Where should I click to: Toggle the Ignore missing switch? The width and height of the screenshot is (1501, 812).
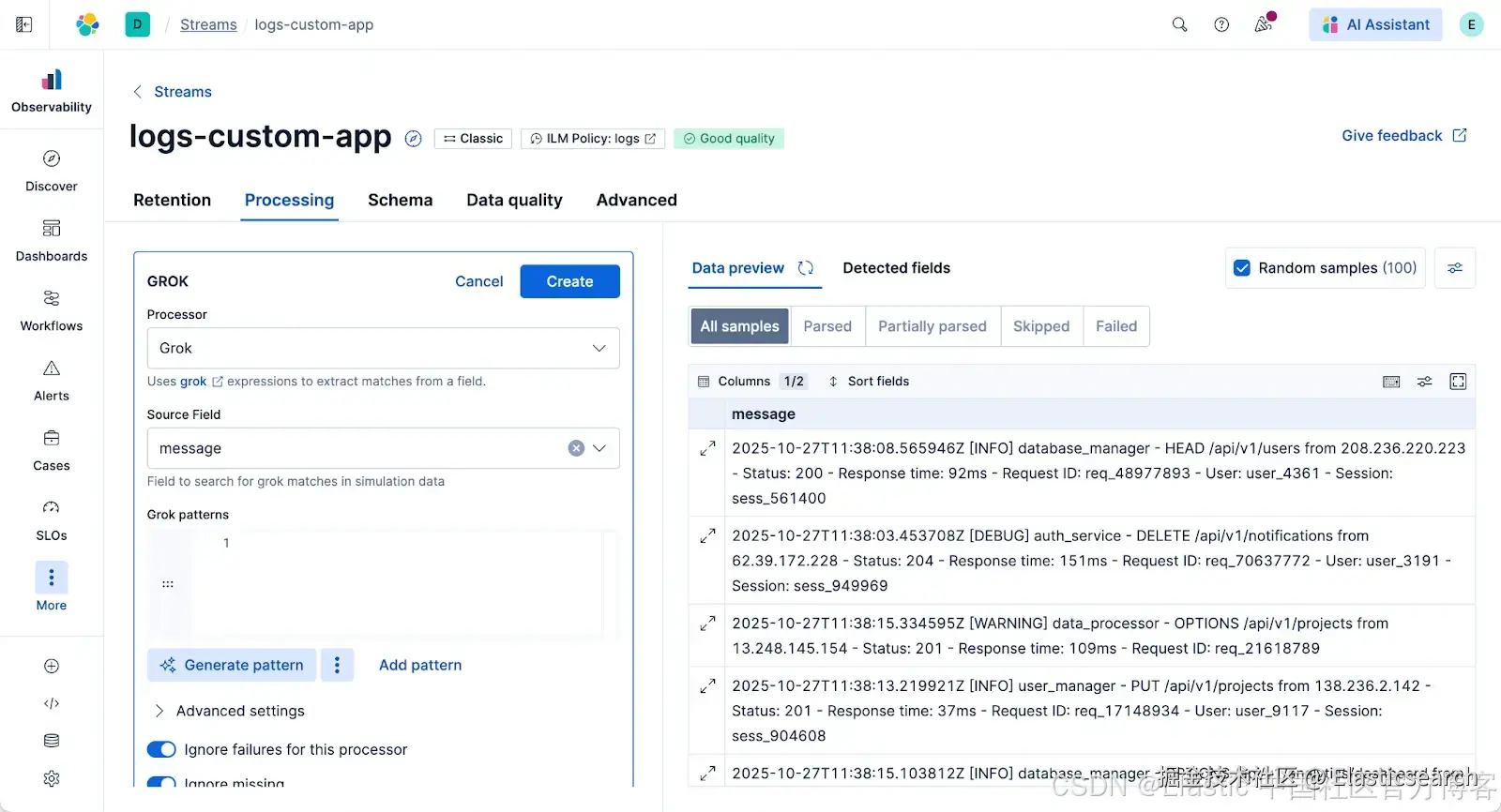pos(161,782)
